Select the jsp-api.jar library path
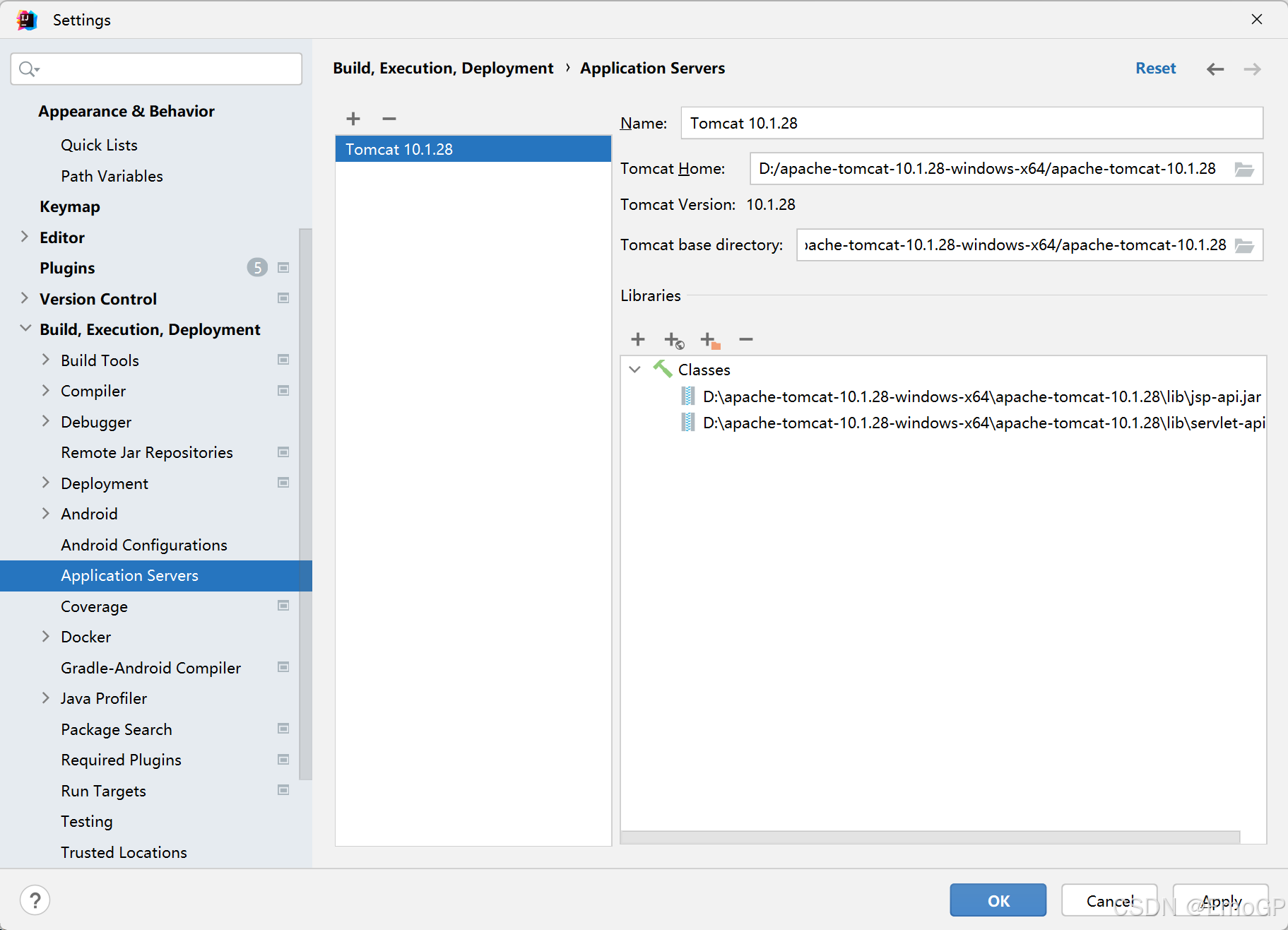This screenshot has height=930, width=1288. coord(982,396)
